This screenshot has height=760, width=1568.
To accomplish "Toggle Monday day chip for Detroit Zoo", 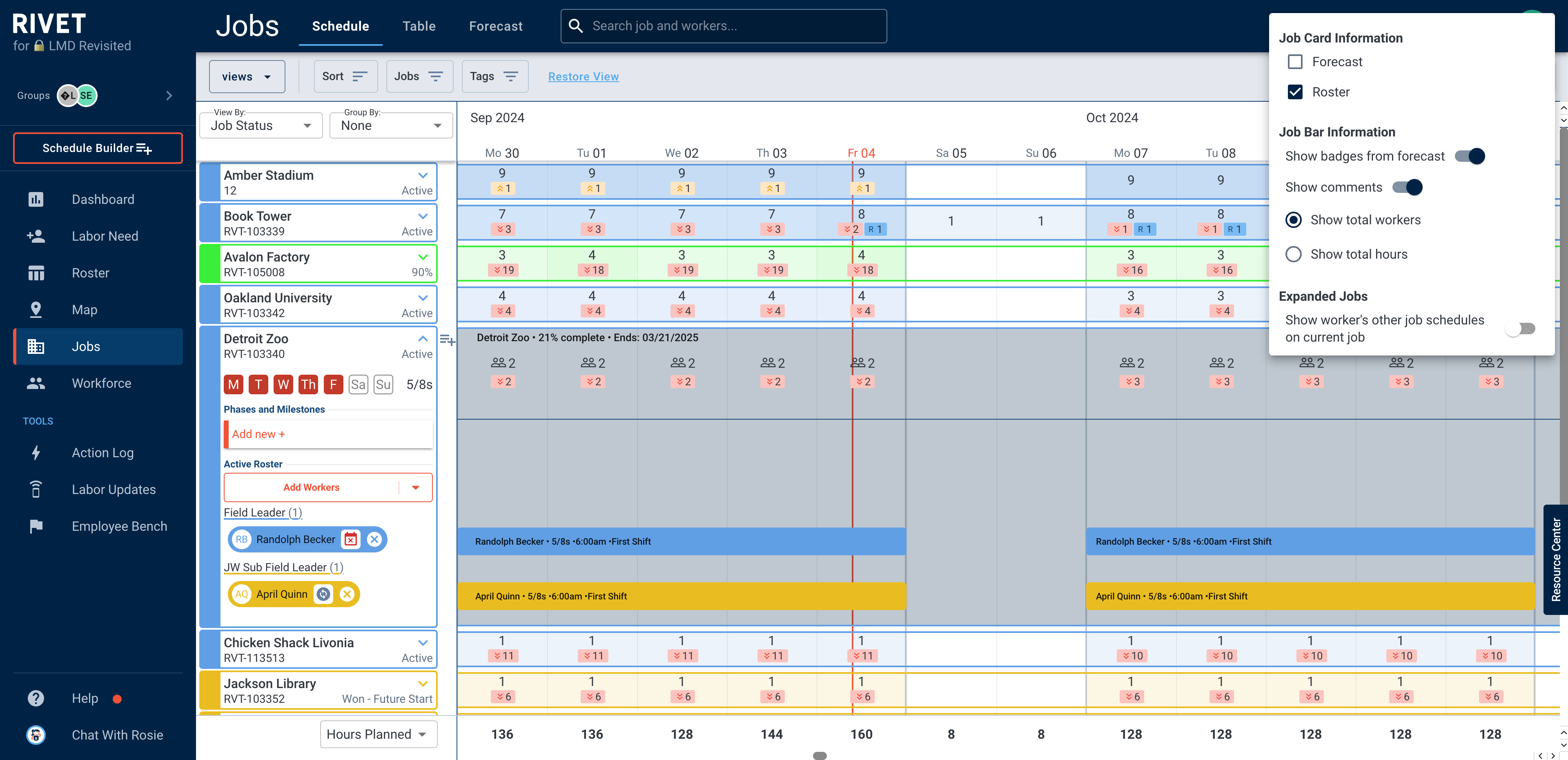I will click(x=234, y=384).
